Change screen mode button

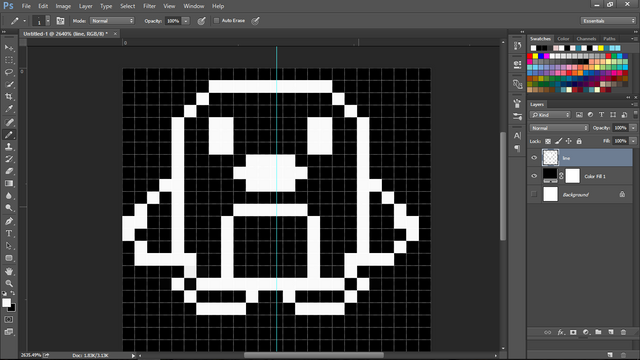9,332
